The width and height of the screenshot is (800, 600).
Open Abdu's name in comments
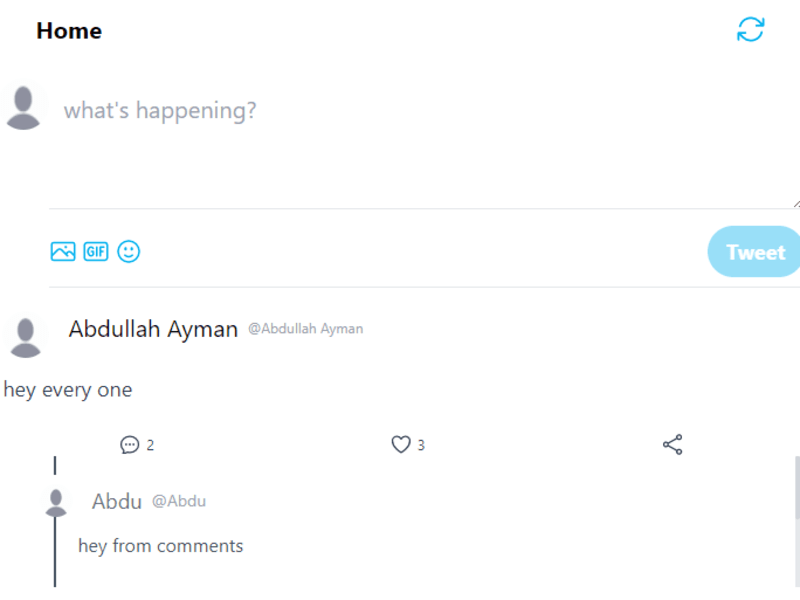click(117, 502)
